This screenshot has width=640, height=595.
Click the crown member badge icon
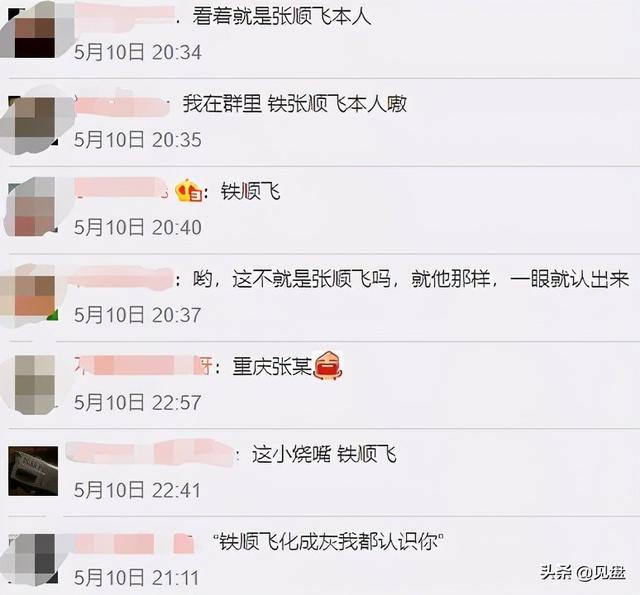tap(189, 191)
